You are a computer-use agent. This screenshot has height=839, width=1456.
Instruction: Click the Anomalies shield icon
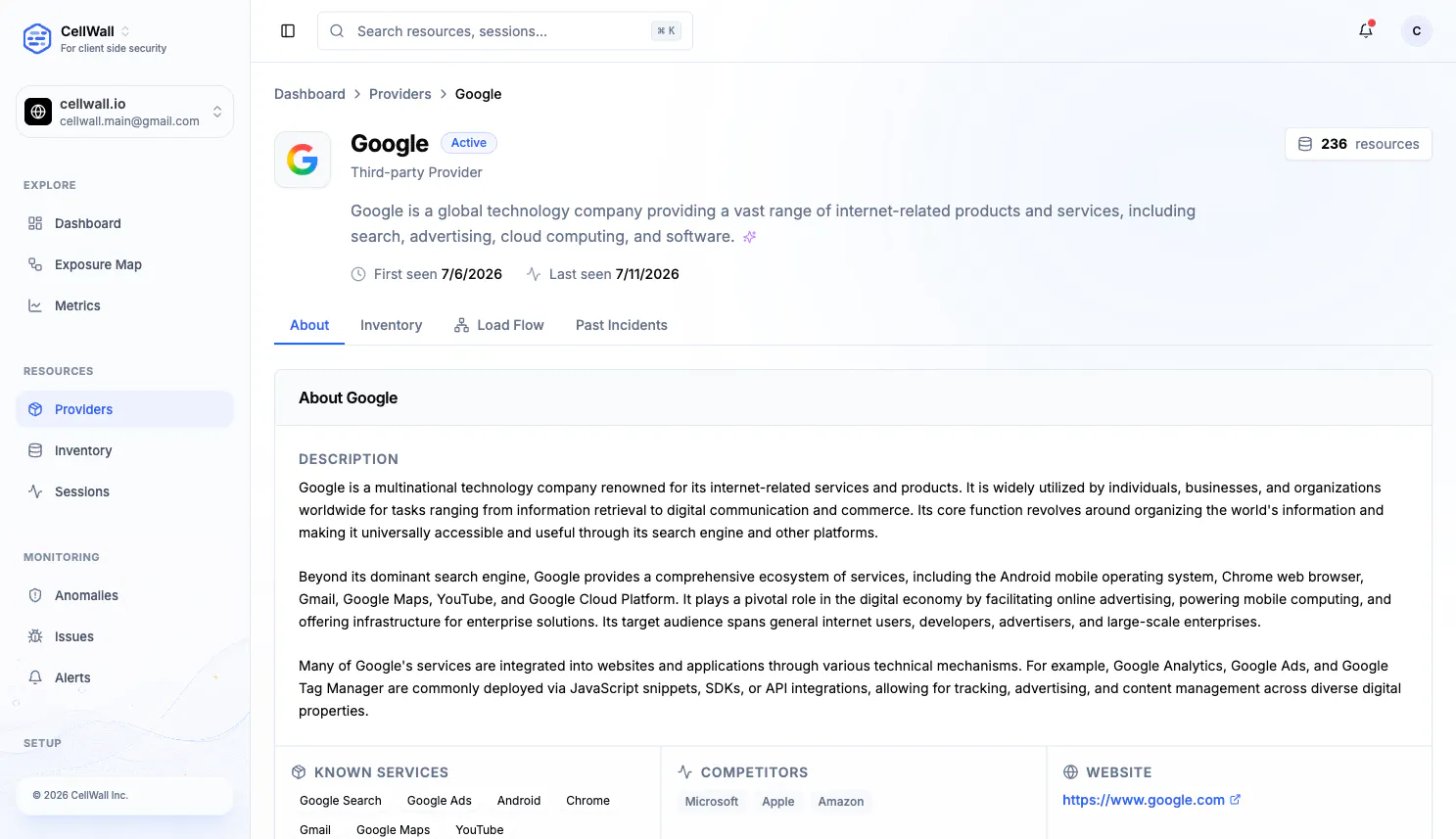point(35,595)
